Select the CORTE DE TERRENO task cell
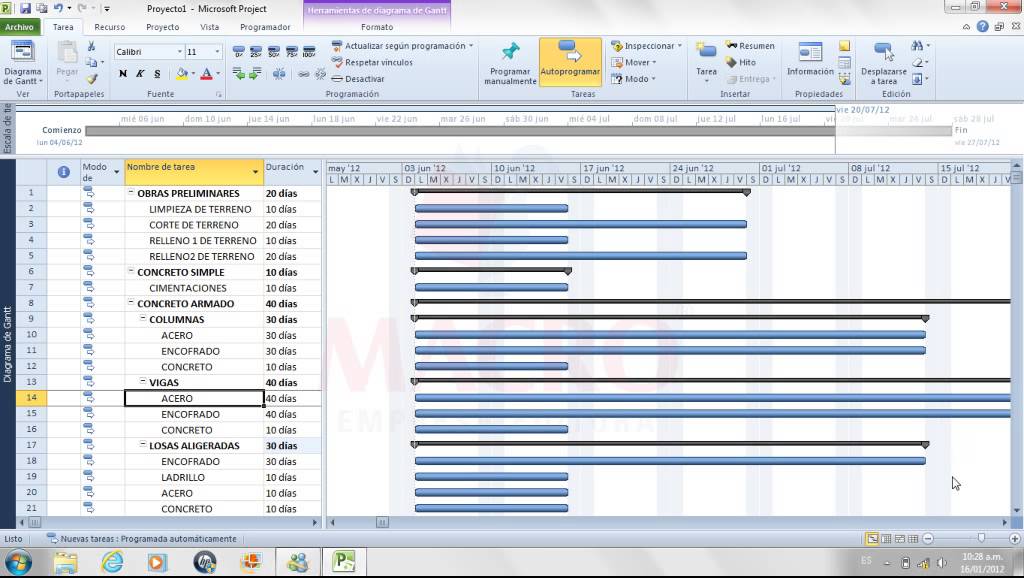Viewport: 1024px width, 578px height. [194, 225]
